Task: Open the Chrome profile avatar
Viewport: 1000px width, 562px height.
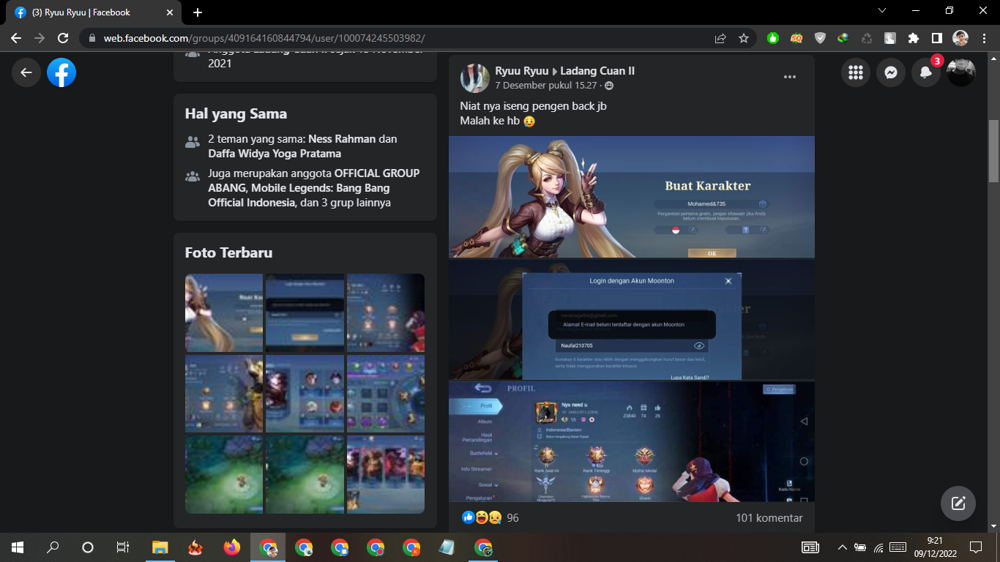Action: point(960,38)
